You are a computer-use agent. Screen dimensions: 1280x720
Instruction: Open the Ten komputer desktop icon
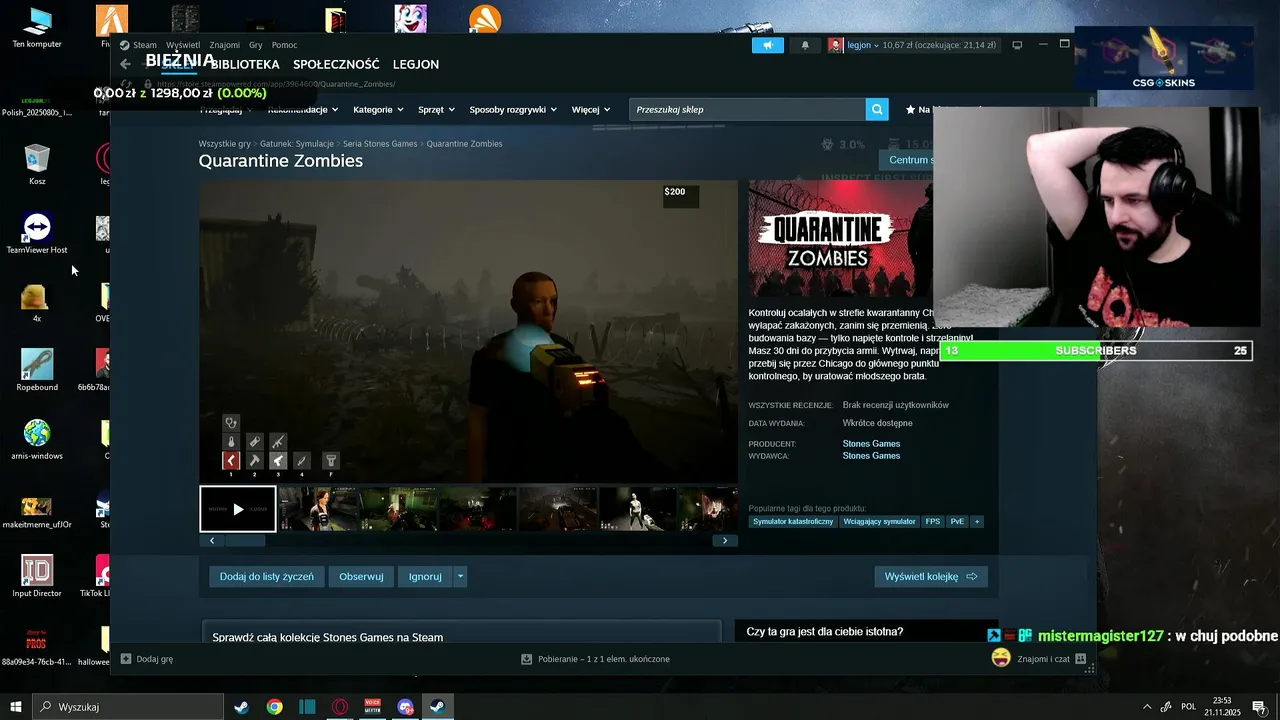coord(37,27)
